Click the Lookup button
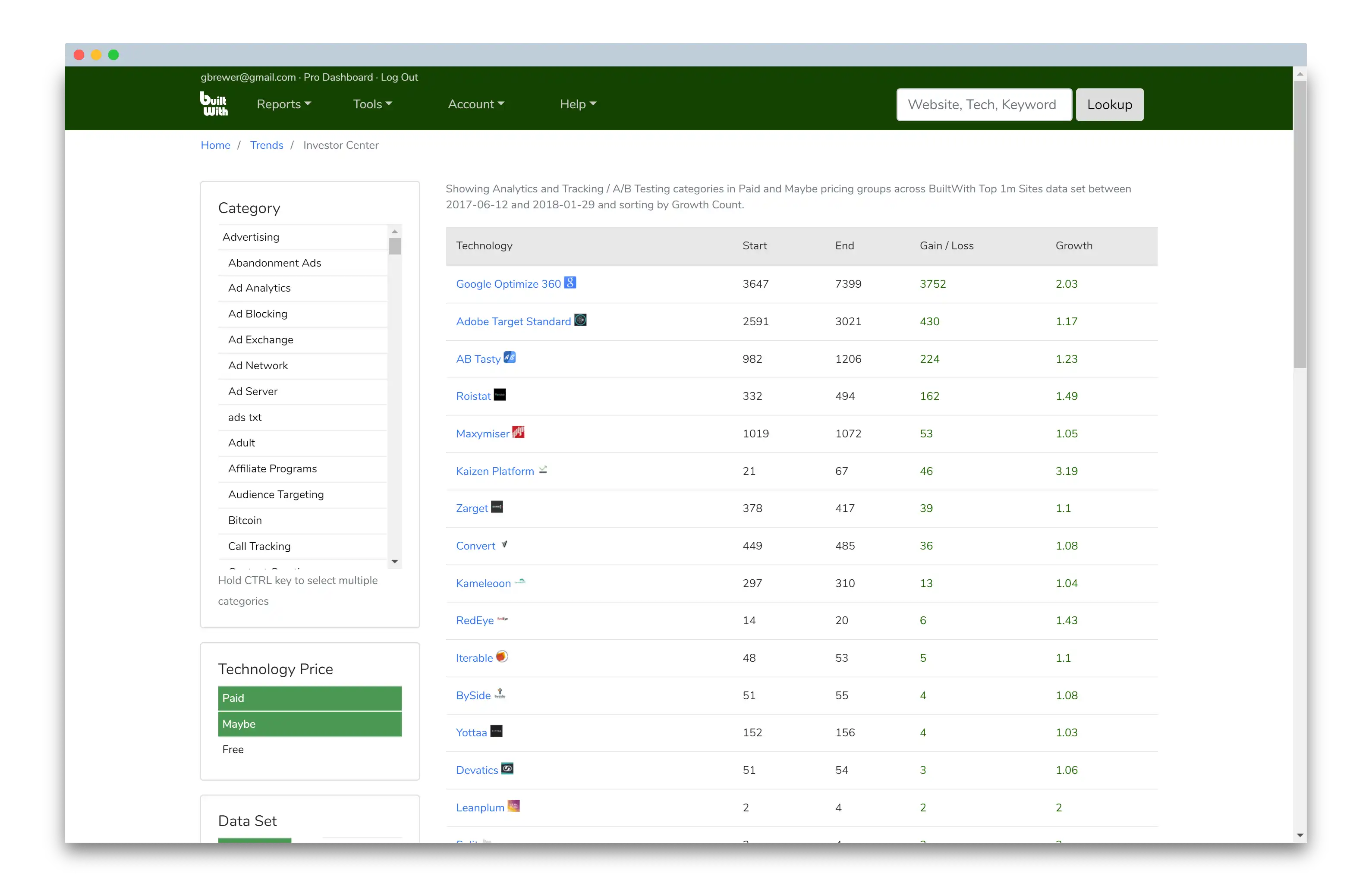1372x886 pixels. pyautogui.click(x=1109, y=105)
